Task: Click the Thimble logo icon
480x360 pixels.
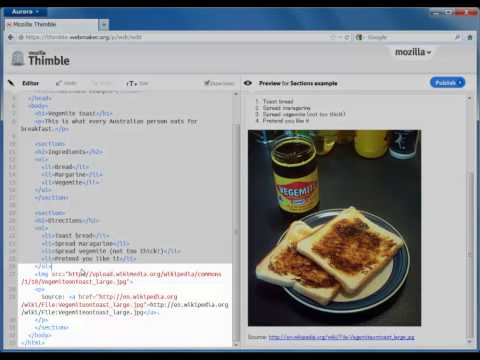Action: [18, 58]
